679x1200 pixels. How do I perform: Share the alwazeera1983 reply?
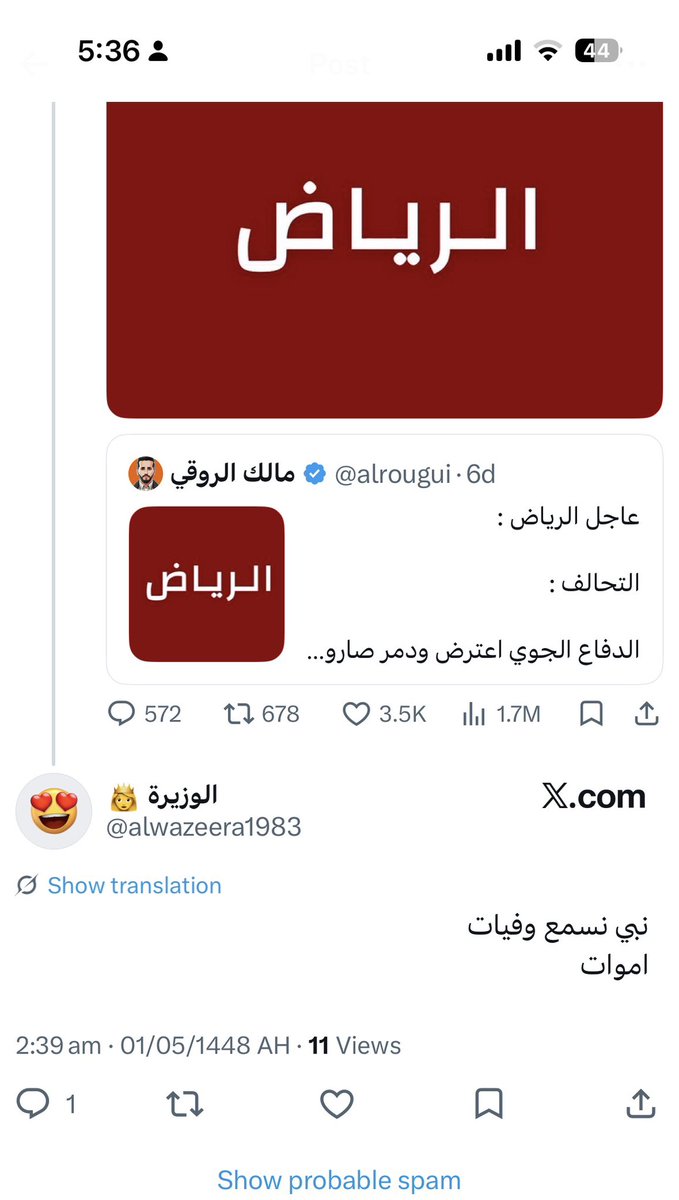coord(640,1104)
